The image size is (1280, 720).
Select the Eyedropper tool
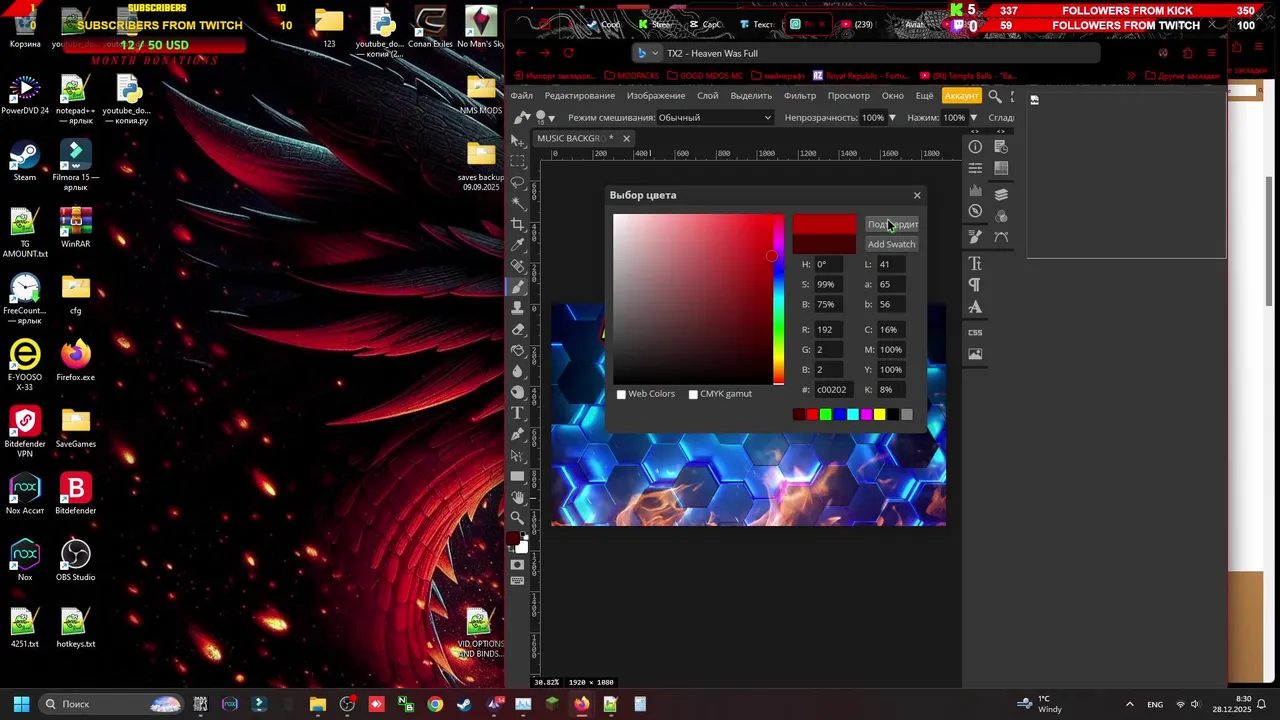pos(517,245)
